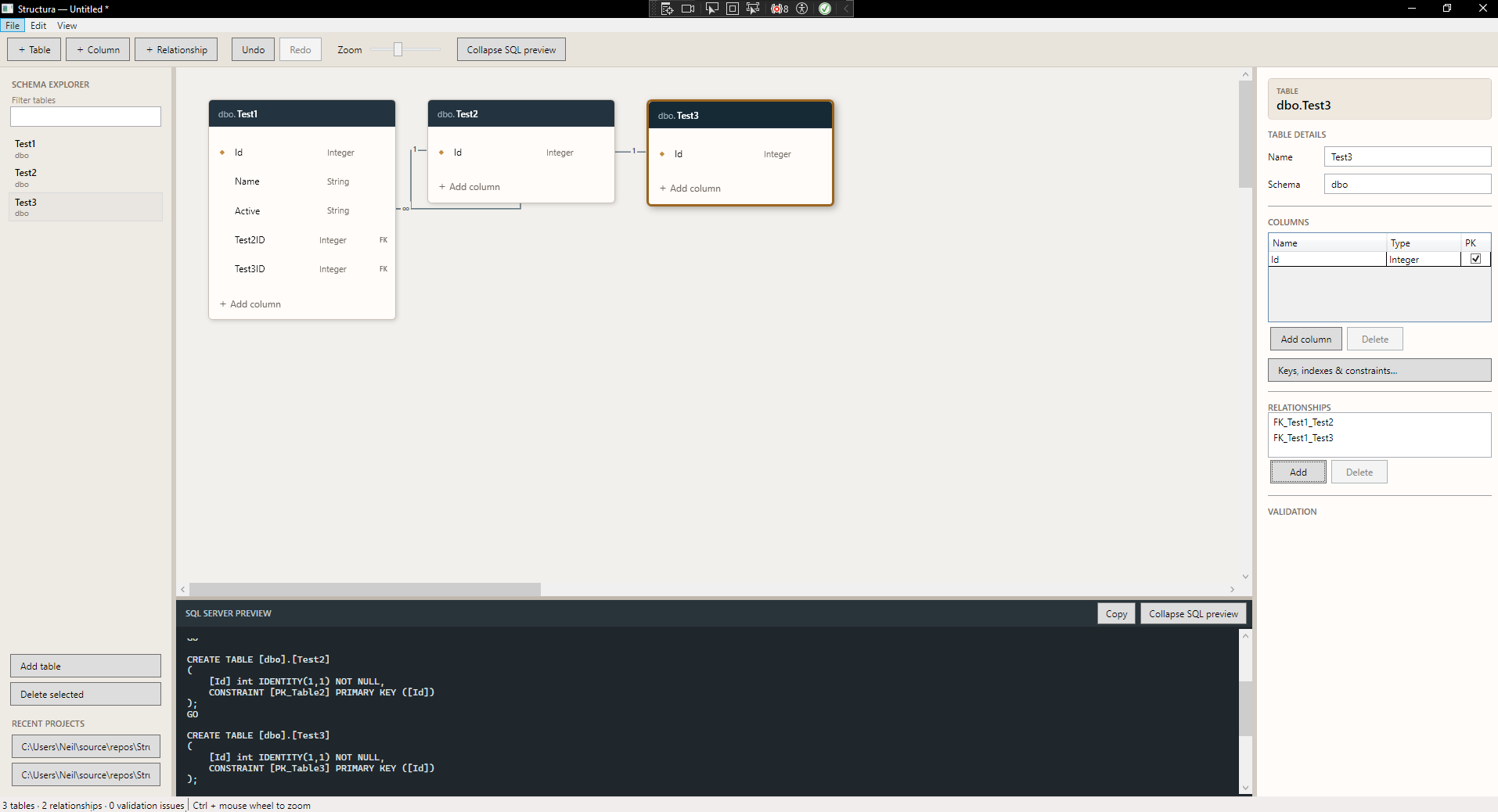Edit the Schema field containing dbo
Screen dimensions: 1498x812
coord(1407,184)
